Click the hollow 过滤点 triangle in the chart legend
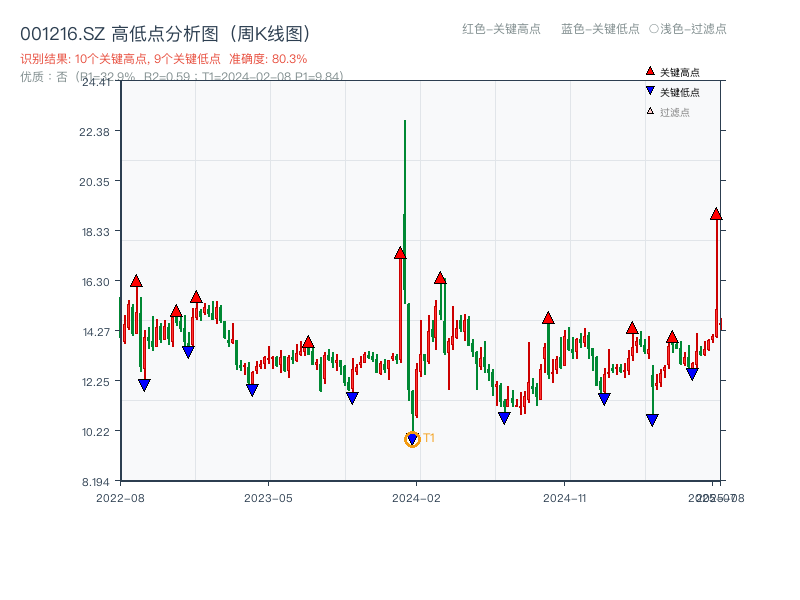800x600 pixels. [x=650, y=111]
